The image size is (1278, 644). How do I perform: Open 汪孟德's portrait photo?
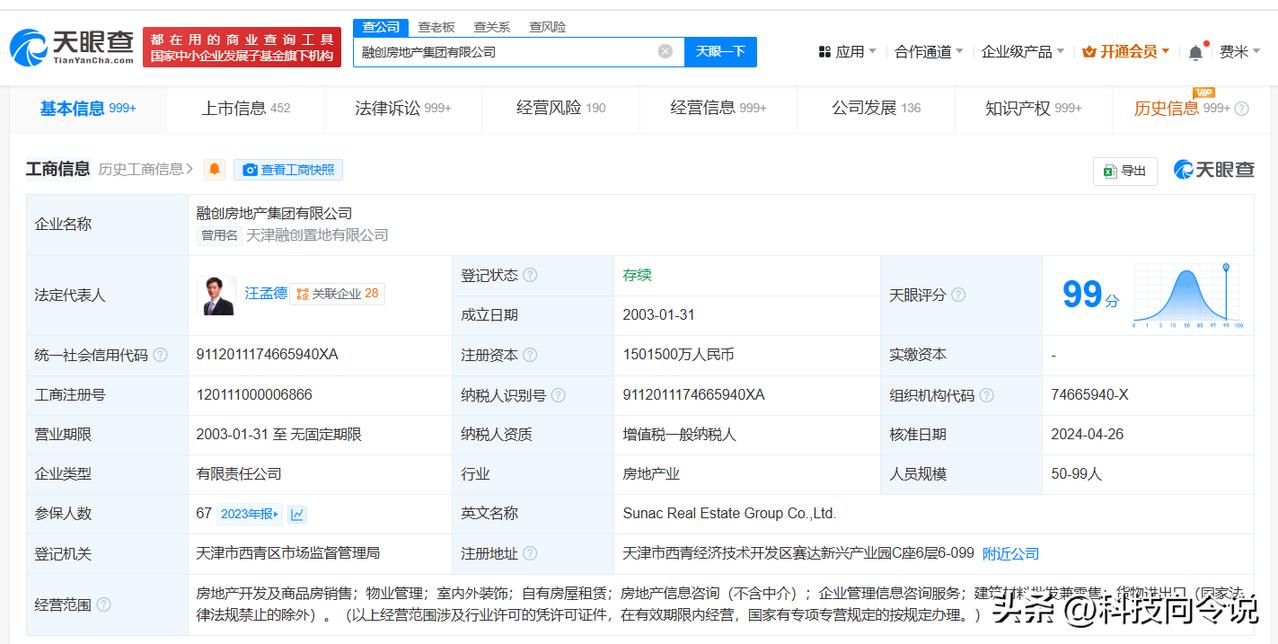217,295
